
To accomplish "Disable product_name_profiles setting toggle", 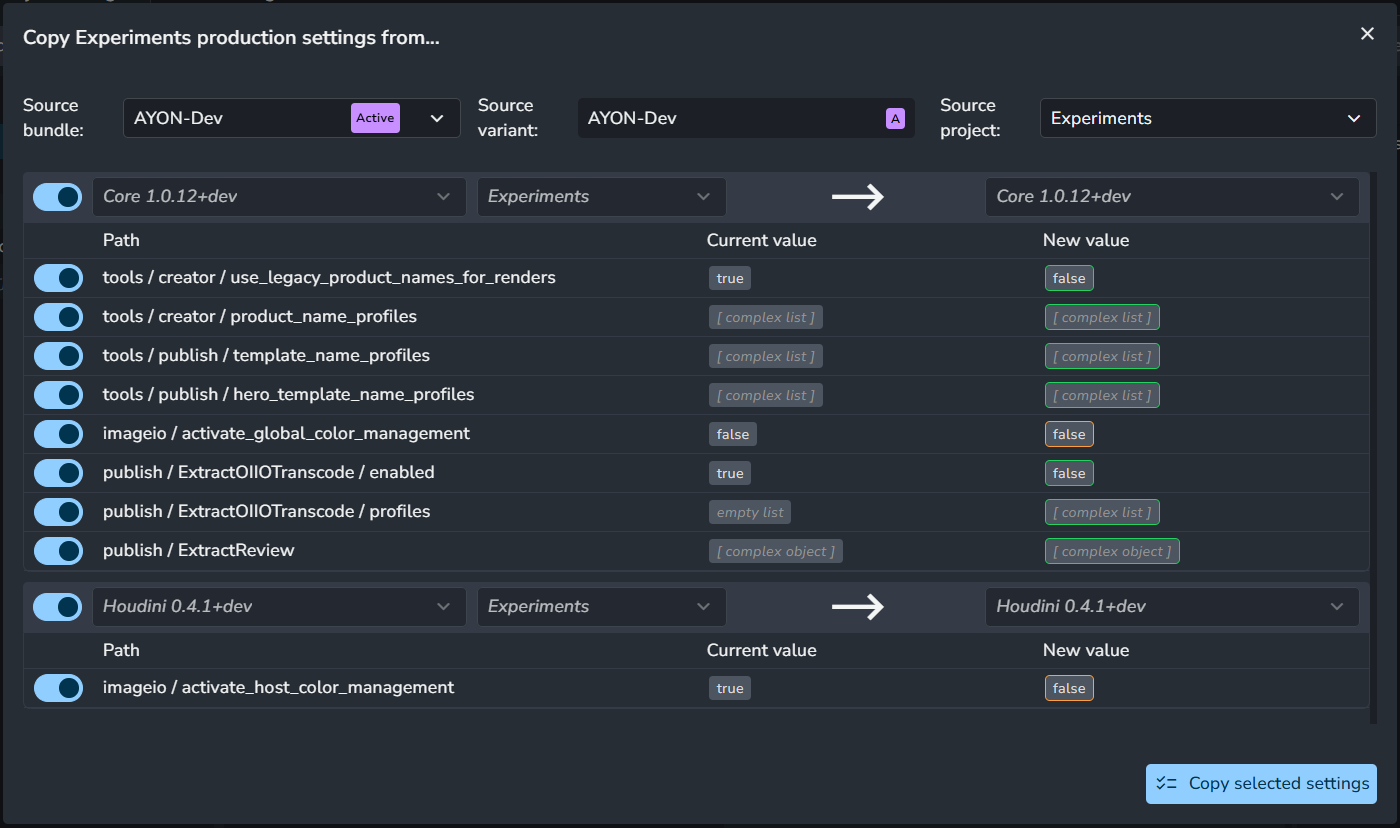I will 58,317.
